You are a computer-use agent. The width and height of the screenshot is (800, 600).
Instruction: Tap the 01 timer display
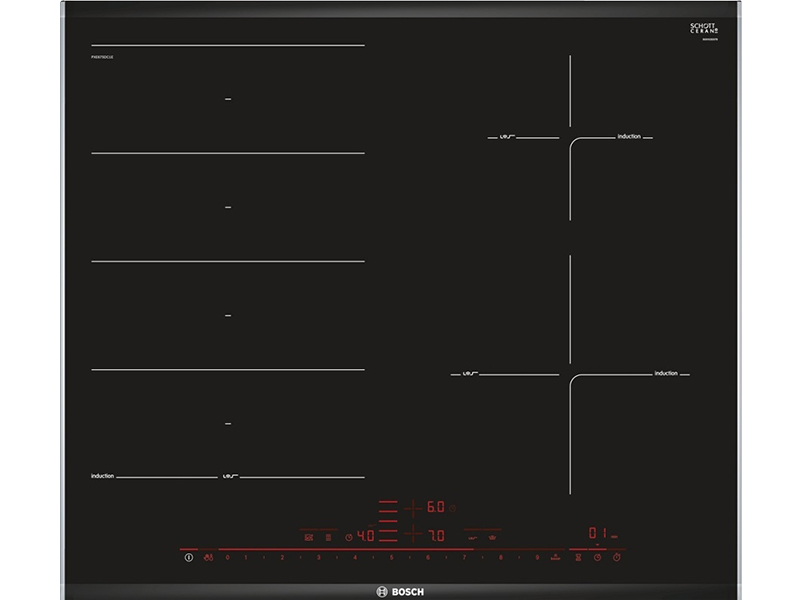pos(595,532)
